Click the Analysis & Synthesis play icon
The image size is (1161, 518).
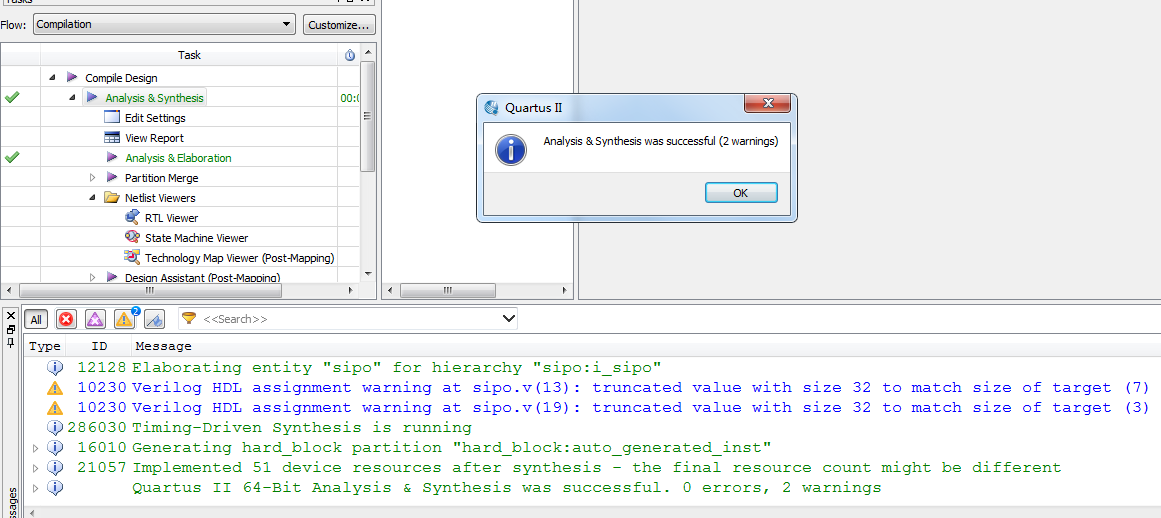point(92,97)
